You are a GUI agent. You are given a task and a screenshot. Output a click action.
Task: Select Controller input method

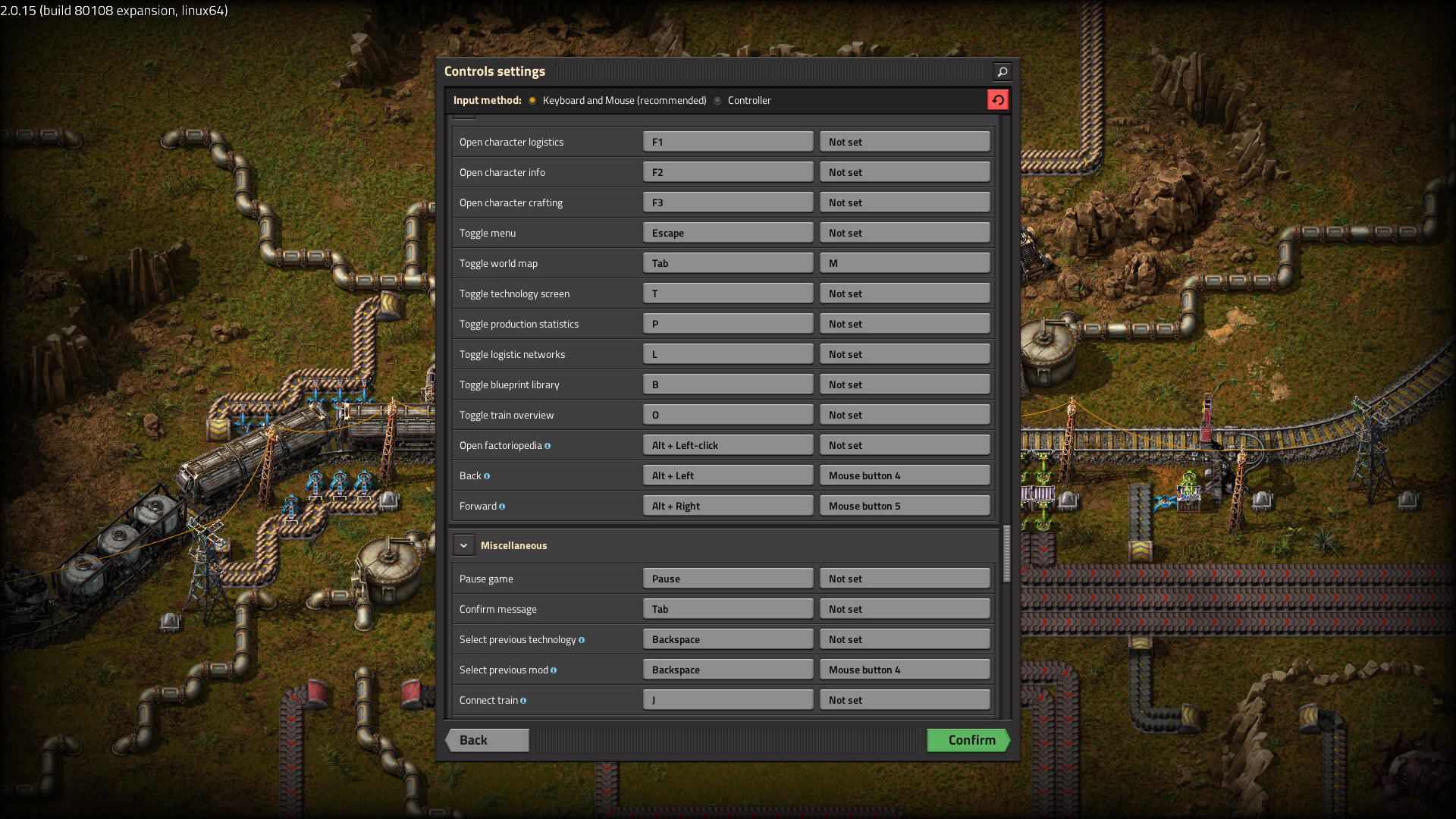point(717,100)
